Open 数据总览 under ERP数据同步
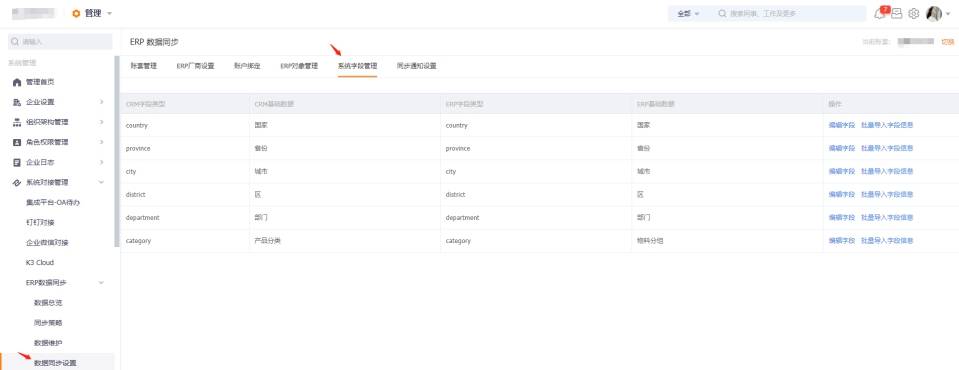 [48, 303]
